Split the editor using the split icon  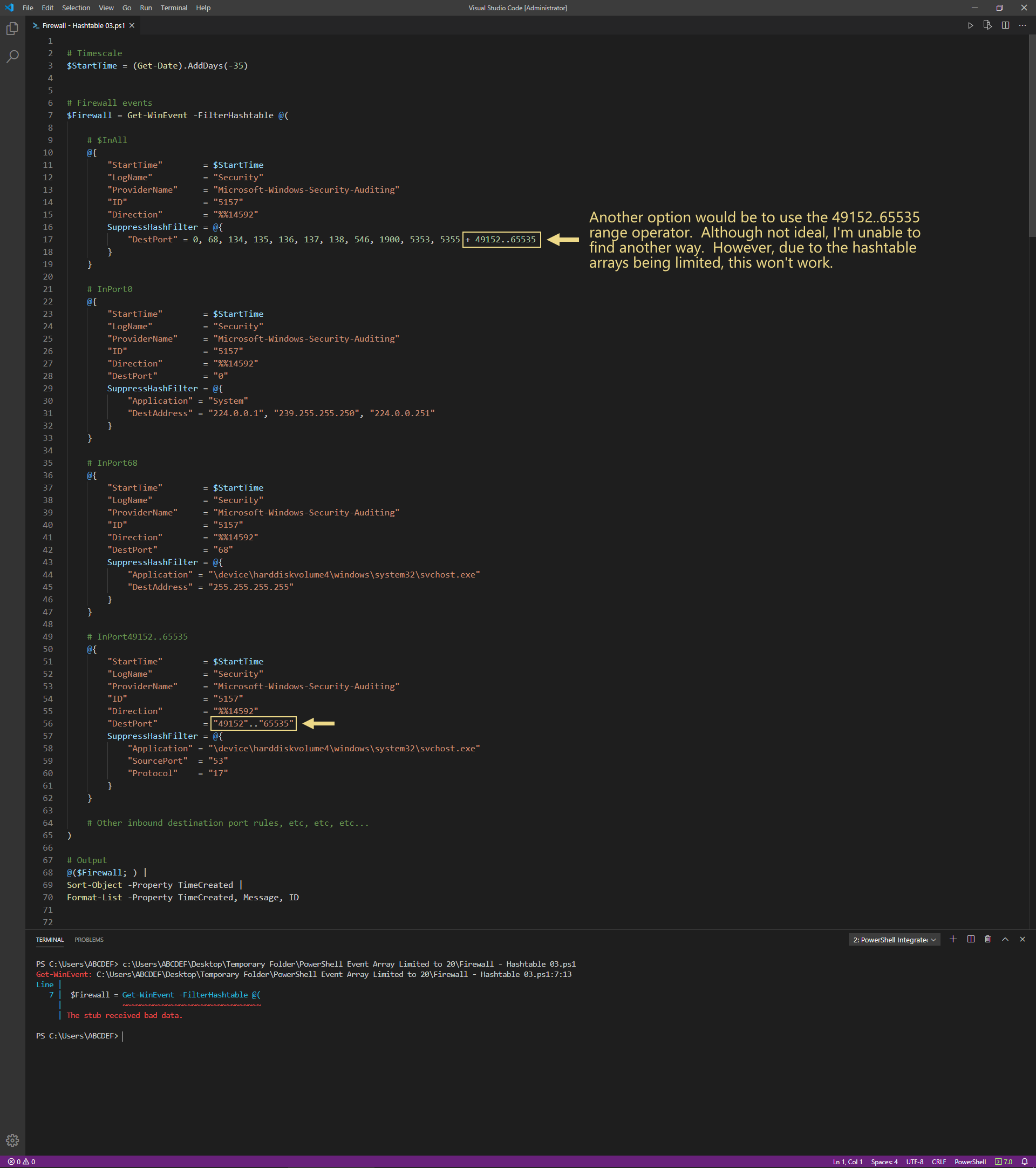1006,25
